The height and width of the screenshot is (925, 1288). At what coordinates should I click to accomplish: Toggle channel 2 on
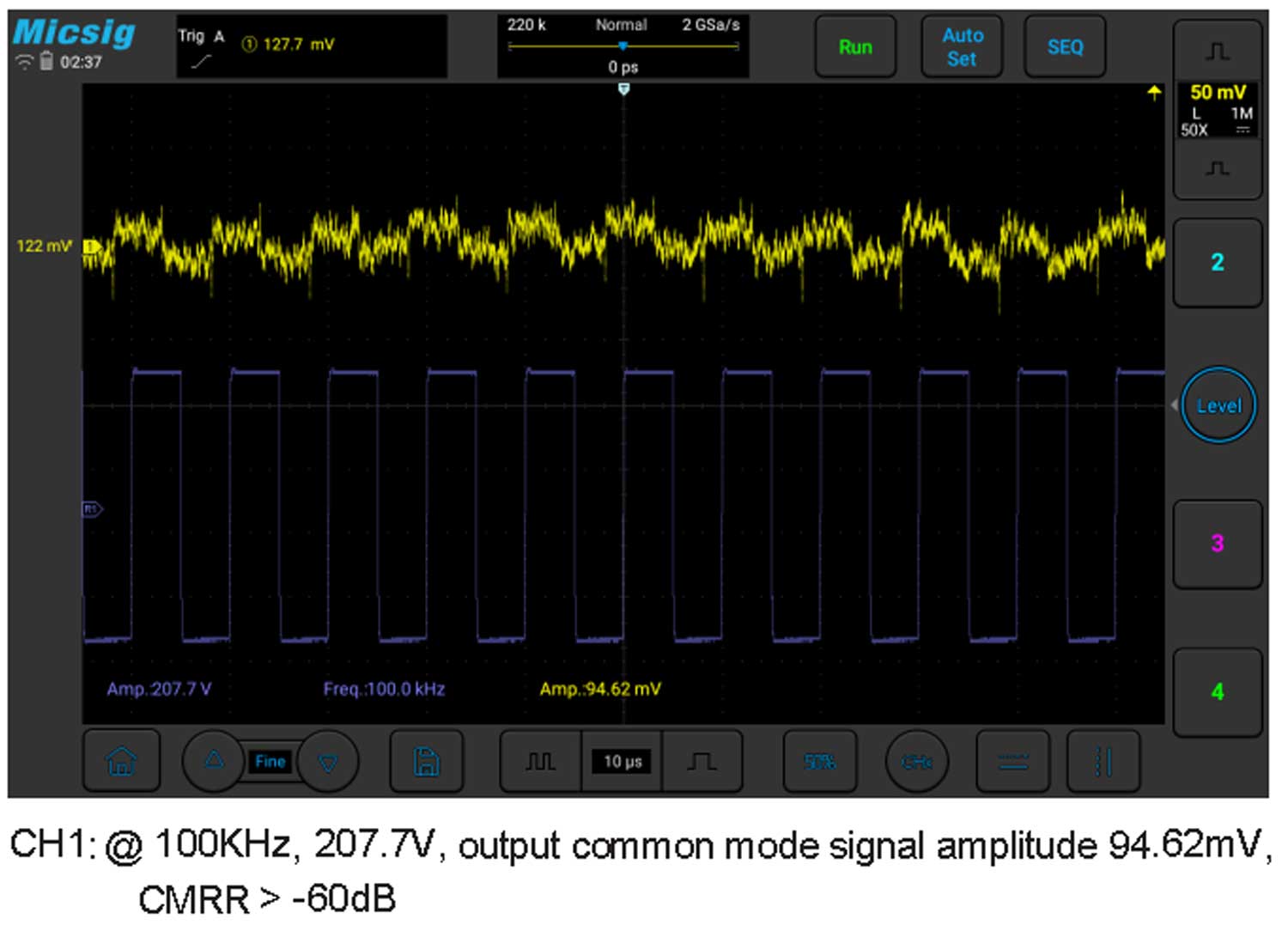tap(1217, 263)
